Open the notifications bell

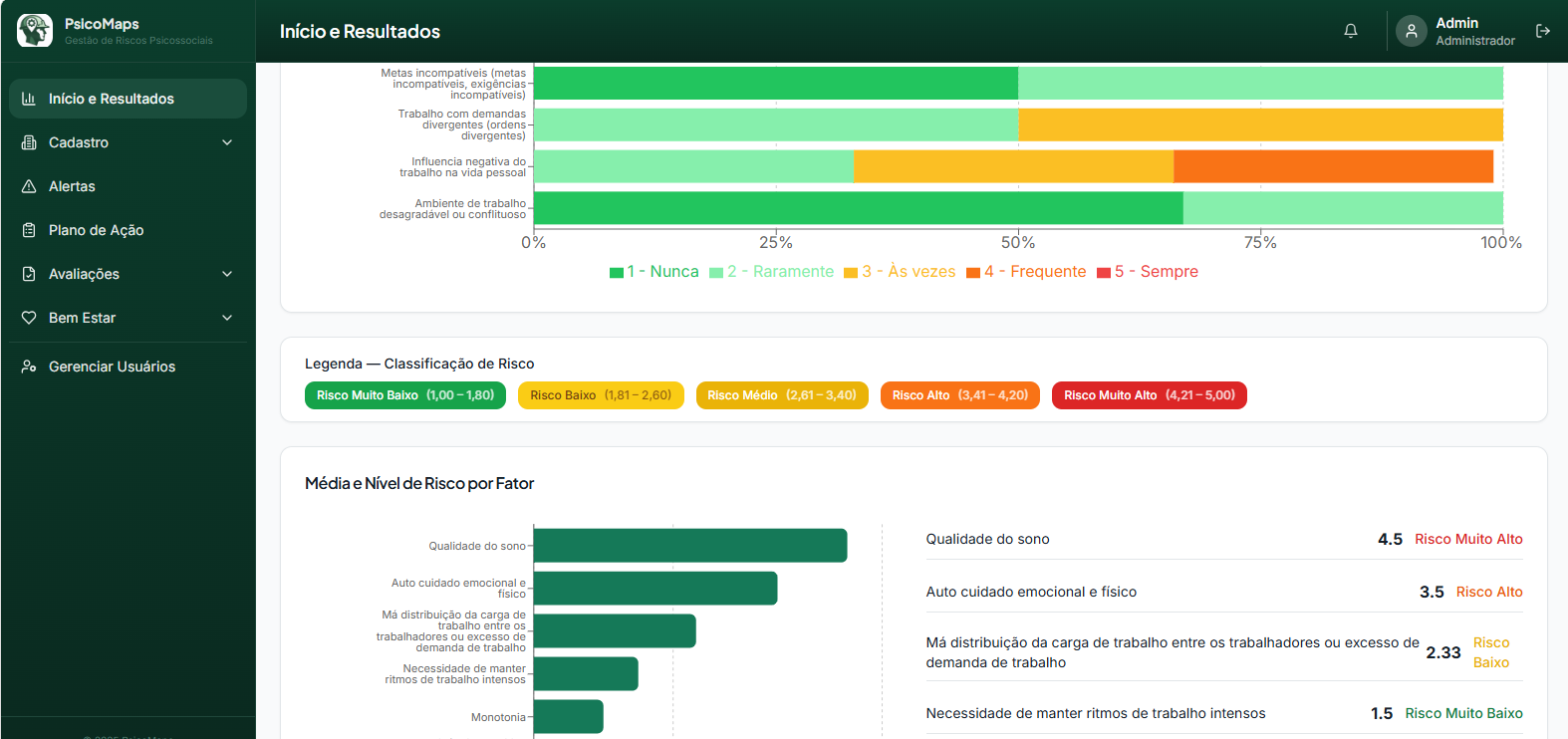coord(1351,31)
